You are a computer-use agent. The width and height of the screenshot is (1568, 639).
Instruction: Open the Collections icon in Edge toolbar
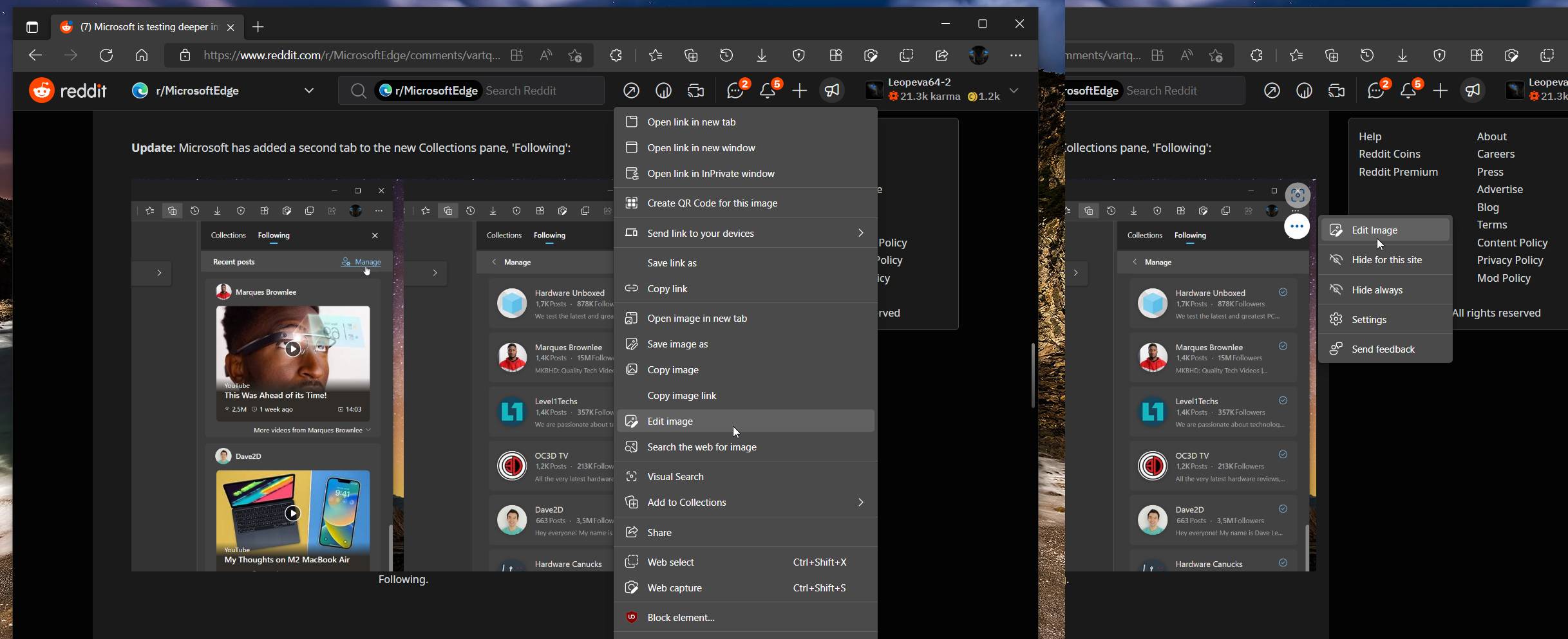(x=691, y=55)
